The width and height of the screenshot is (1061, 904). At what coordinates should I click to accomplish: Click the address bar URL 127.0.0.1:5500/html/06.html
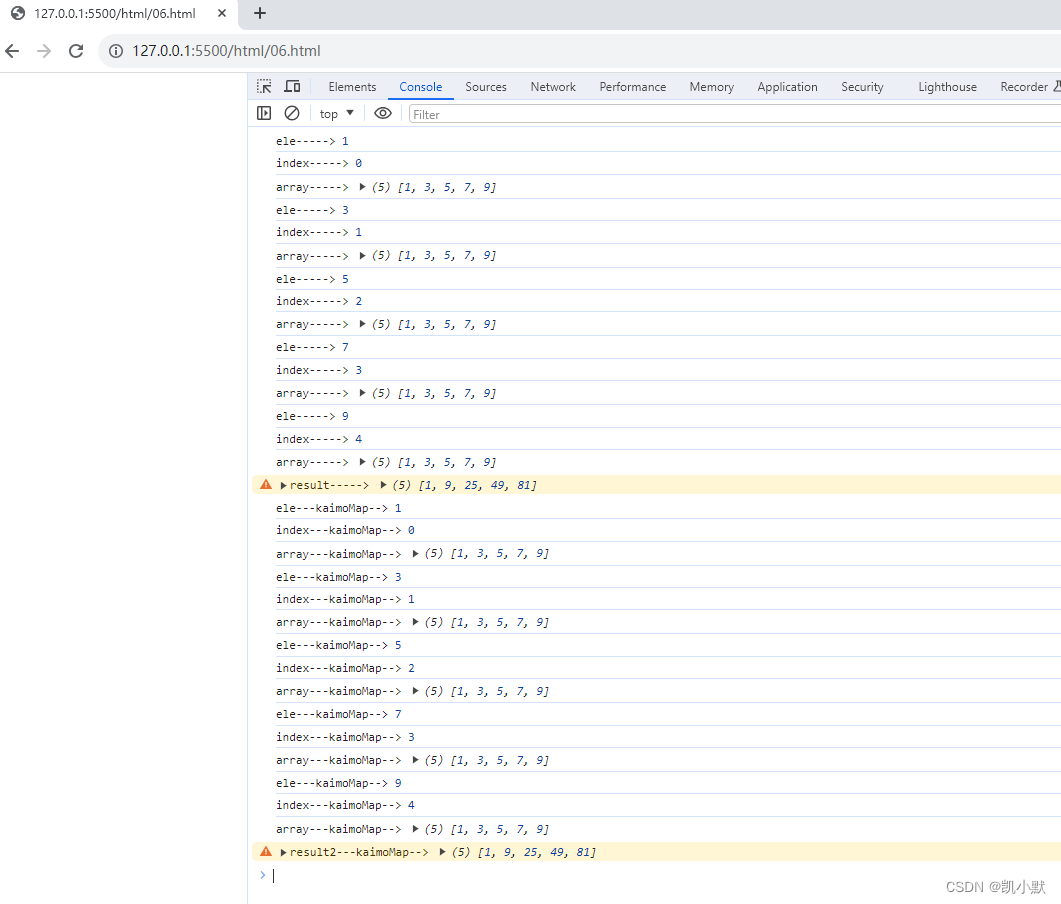coord(226,51)
